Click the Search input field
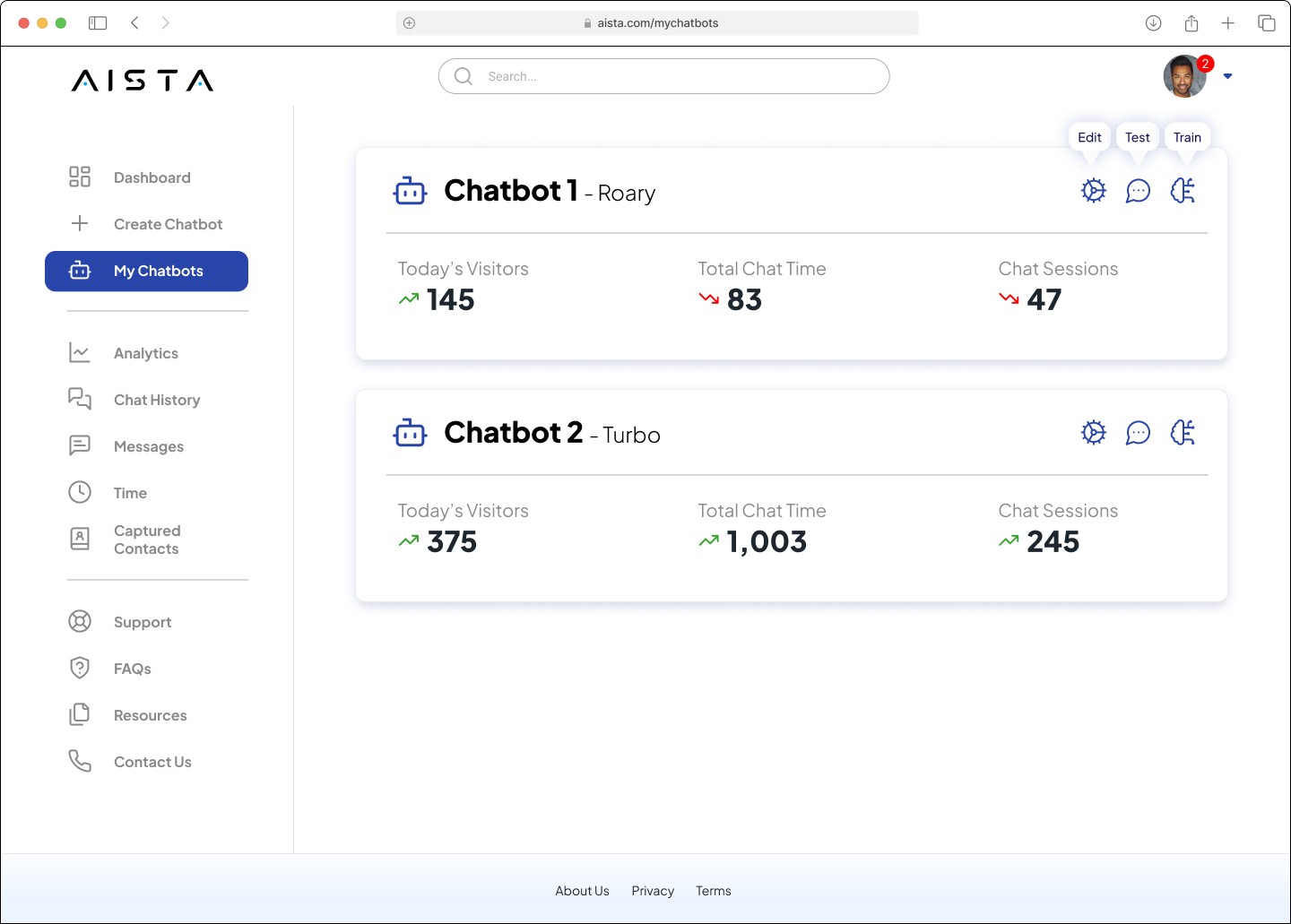This screenshot has width=1291, height=924. coord(664,76)
